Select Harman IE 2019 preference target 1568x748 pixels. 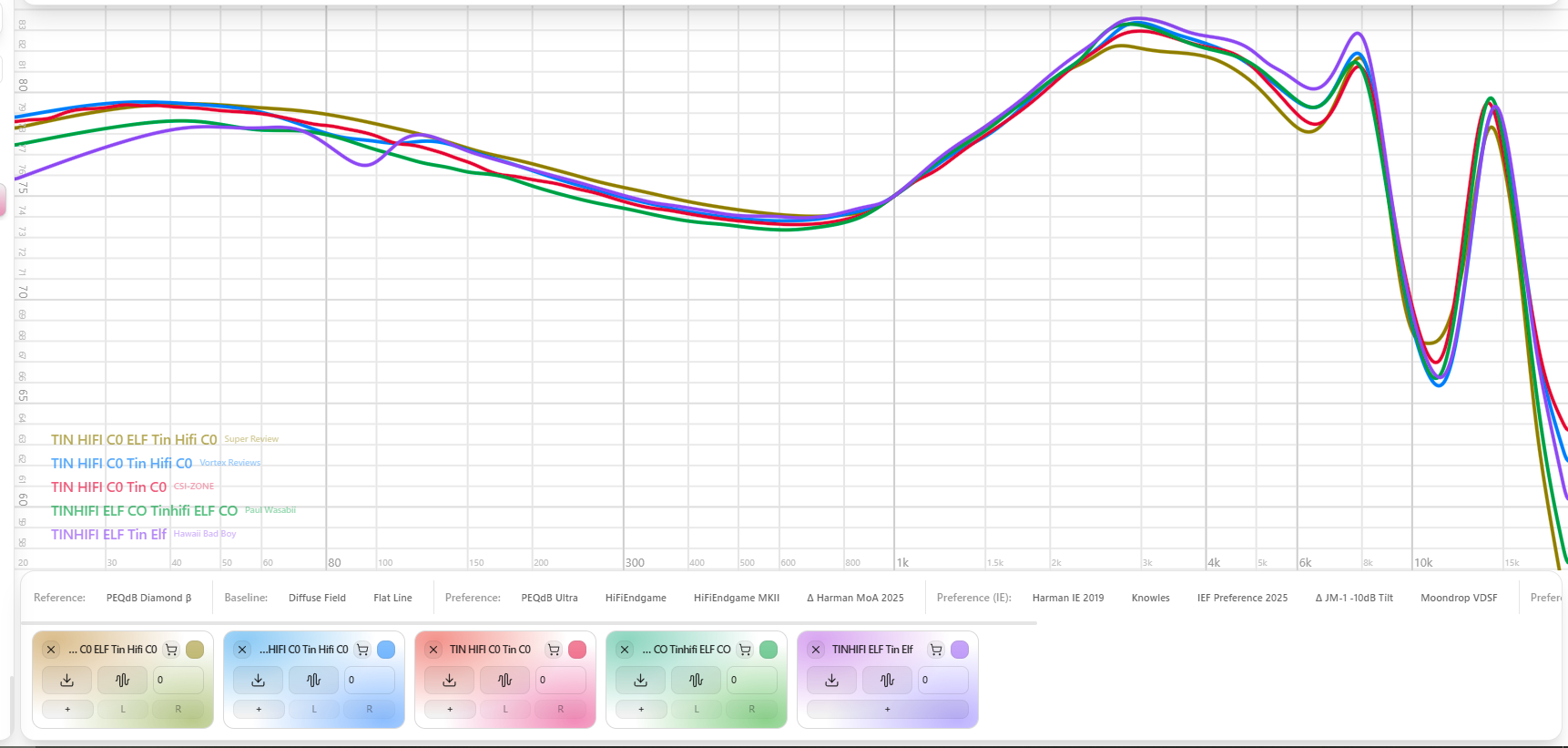1068,598
